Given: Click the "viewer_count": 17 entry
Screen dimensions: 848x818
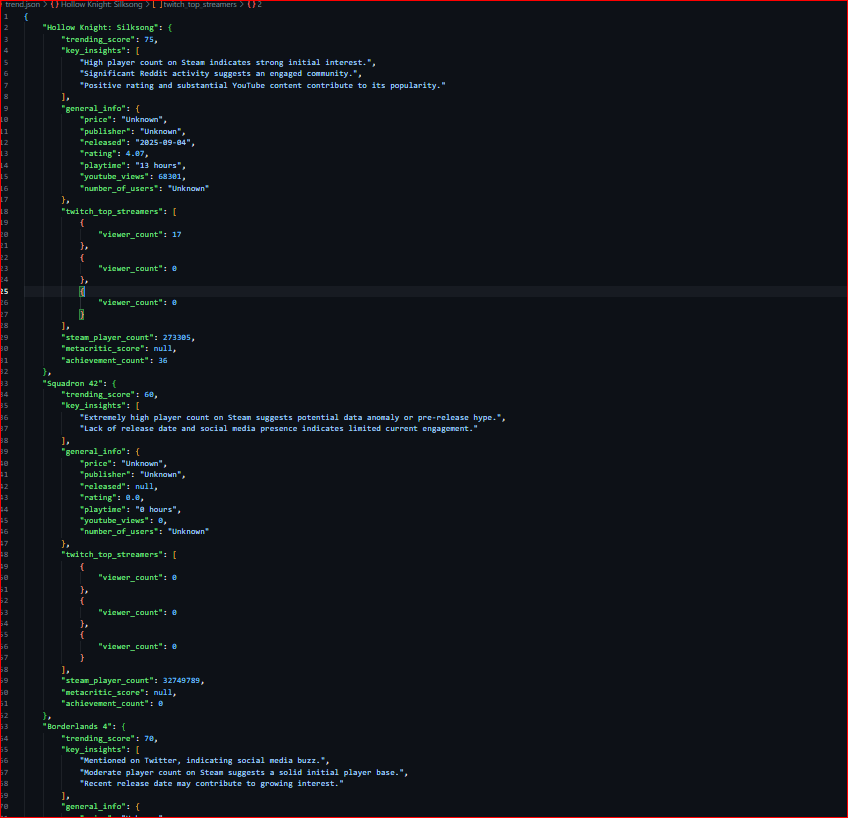Looking at the screenshot, I should pyautogui.click(x=140, y=235).
